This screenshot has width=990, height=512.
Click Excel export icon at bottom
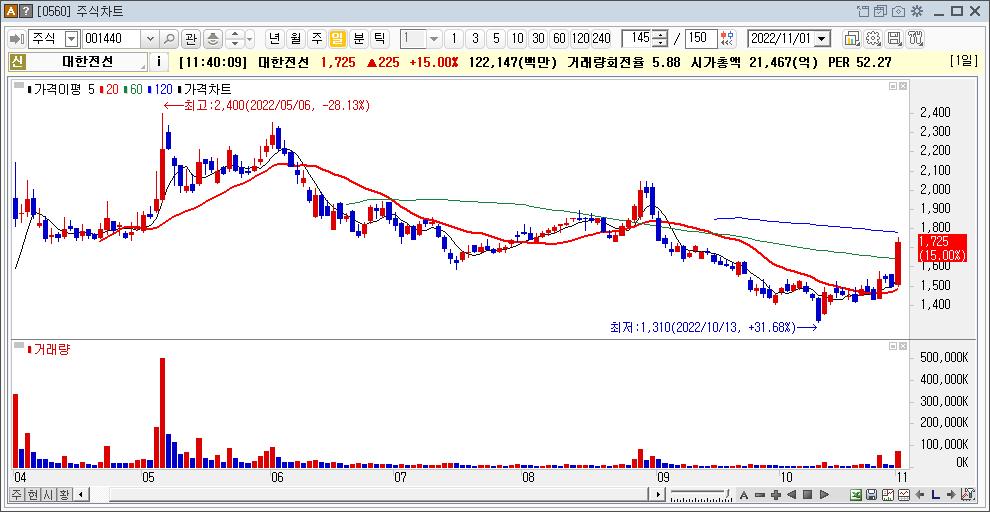click(855, 494)
